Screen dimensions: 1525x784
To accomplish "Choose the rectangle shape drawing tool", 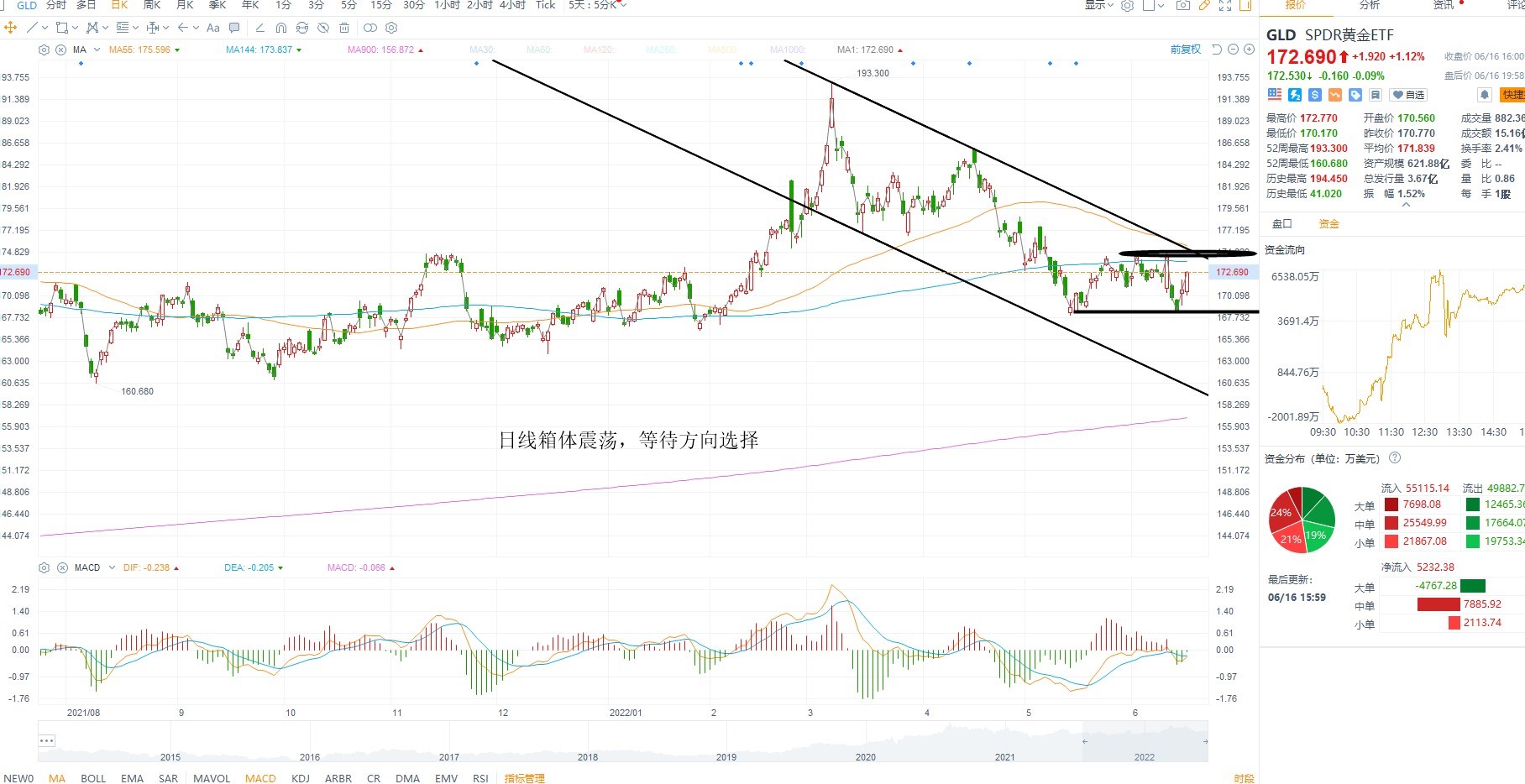I will click(61, 28).
